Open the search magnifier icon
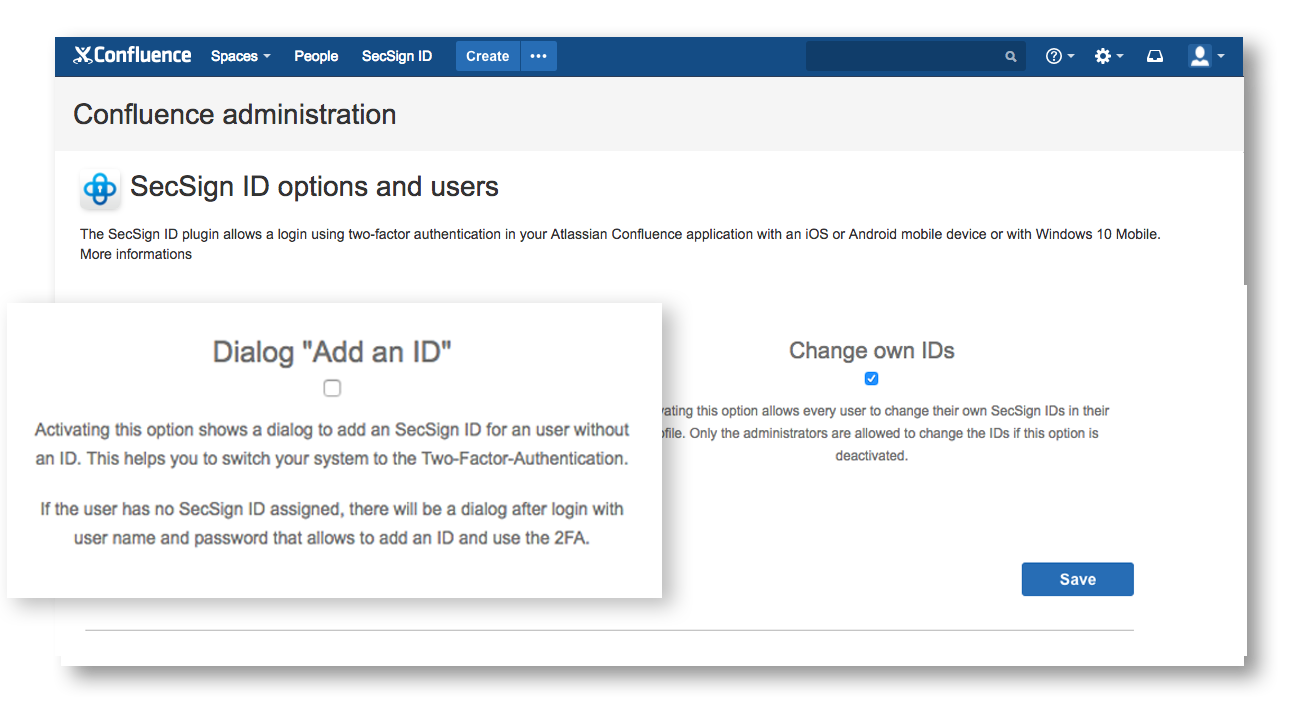 (1009, 56)
